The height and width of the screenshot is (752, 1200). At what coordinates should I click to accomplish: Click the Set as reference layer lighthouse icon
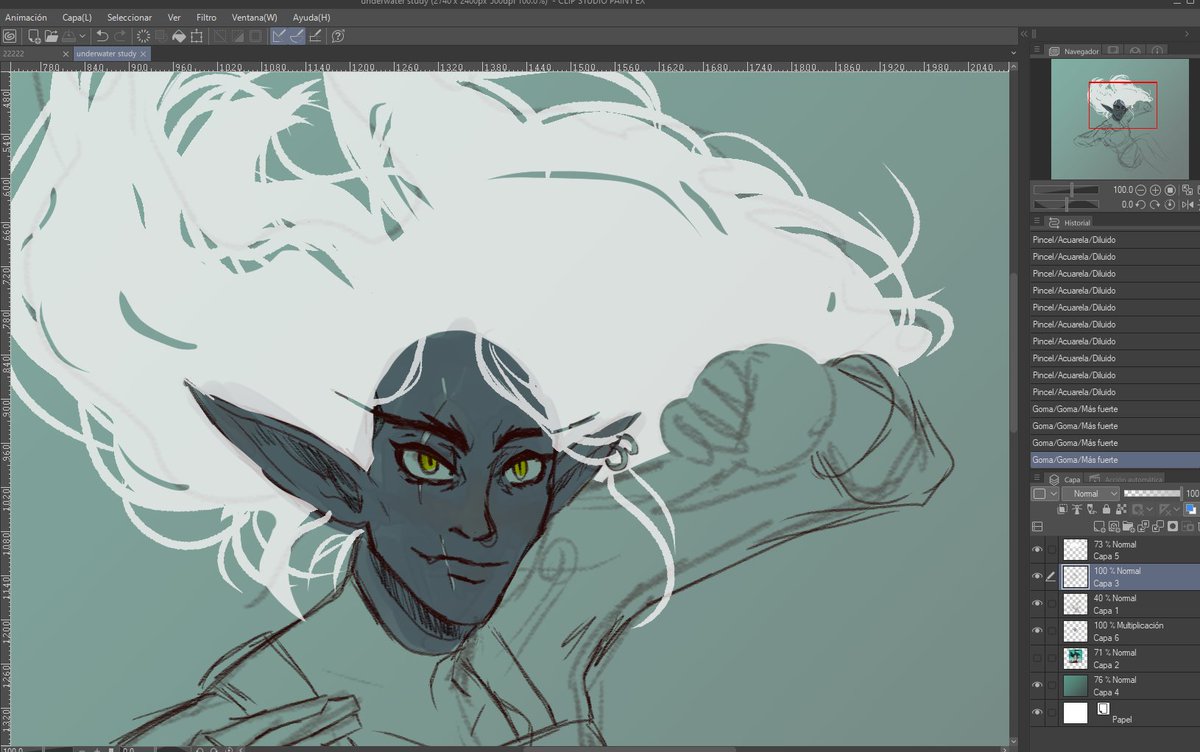tap(1077, 509)
